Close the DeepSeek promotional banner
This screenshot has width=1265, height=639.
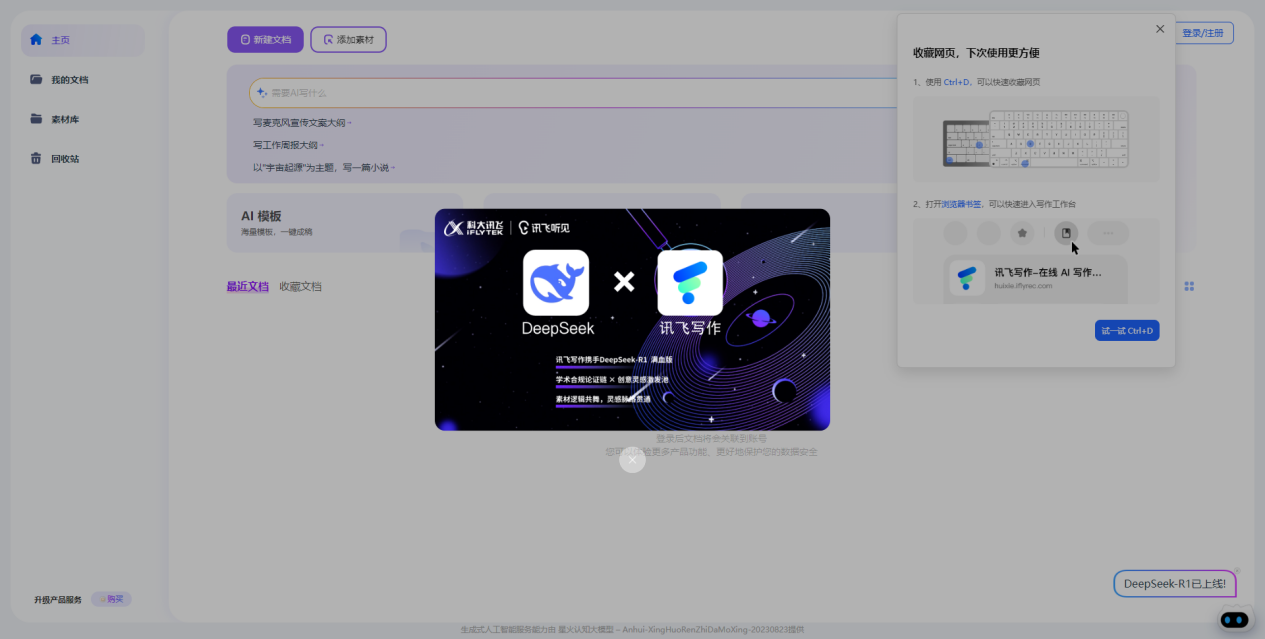[x=632, y=460]
